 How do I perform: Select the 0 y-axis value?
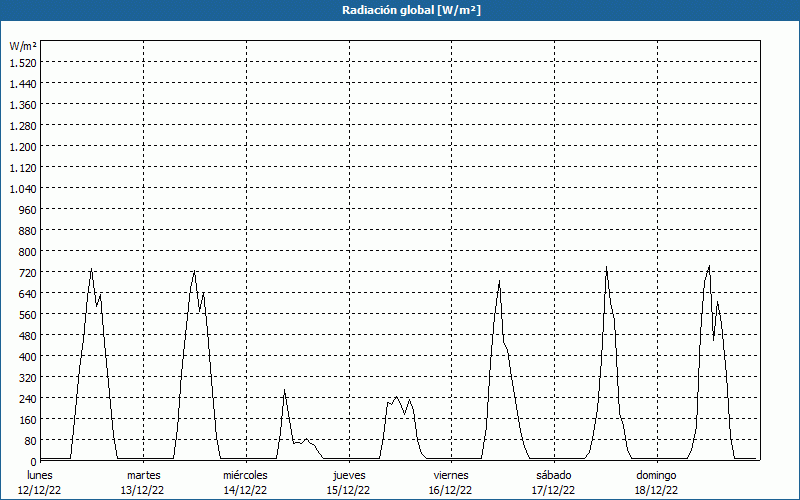pyautogui.click(x=34, y=462)
